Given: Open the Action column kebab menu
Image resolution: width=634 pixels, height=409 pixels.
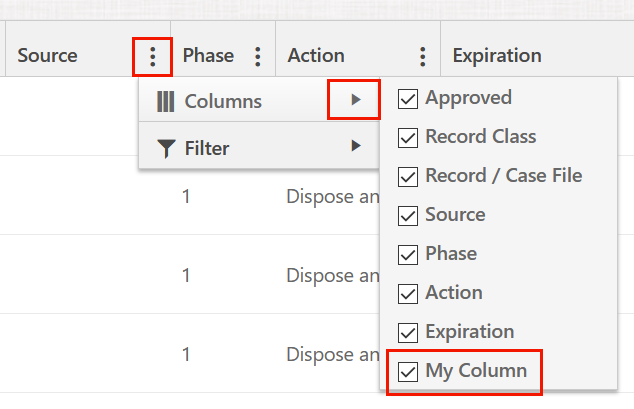Looking at the screenshot, I should click(423, 56).
